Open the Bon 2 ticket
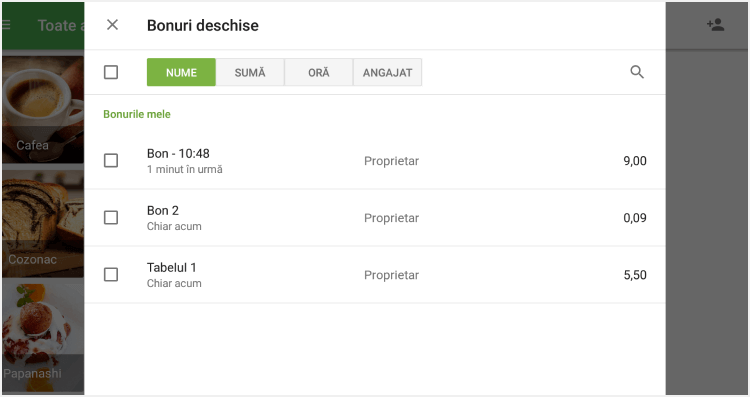Image resolution: width=750 pixels, height=397 pixels. (375, 218)
